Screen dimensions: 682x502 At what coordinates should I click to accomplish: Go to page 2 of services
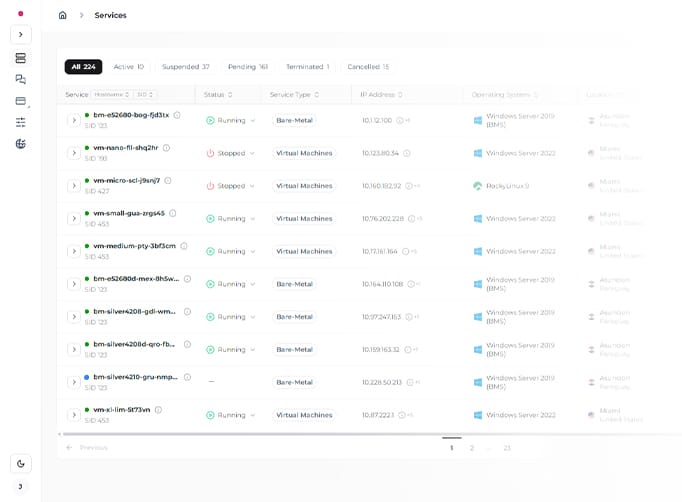pos(471,448)
